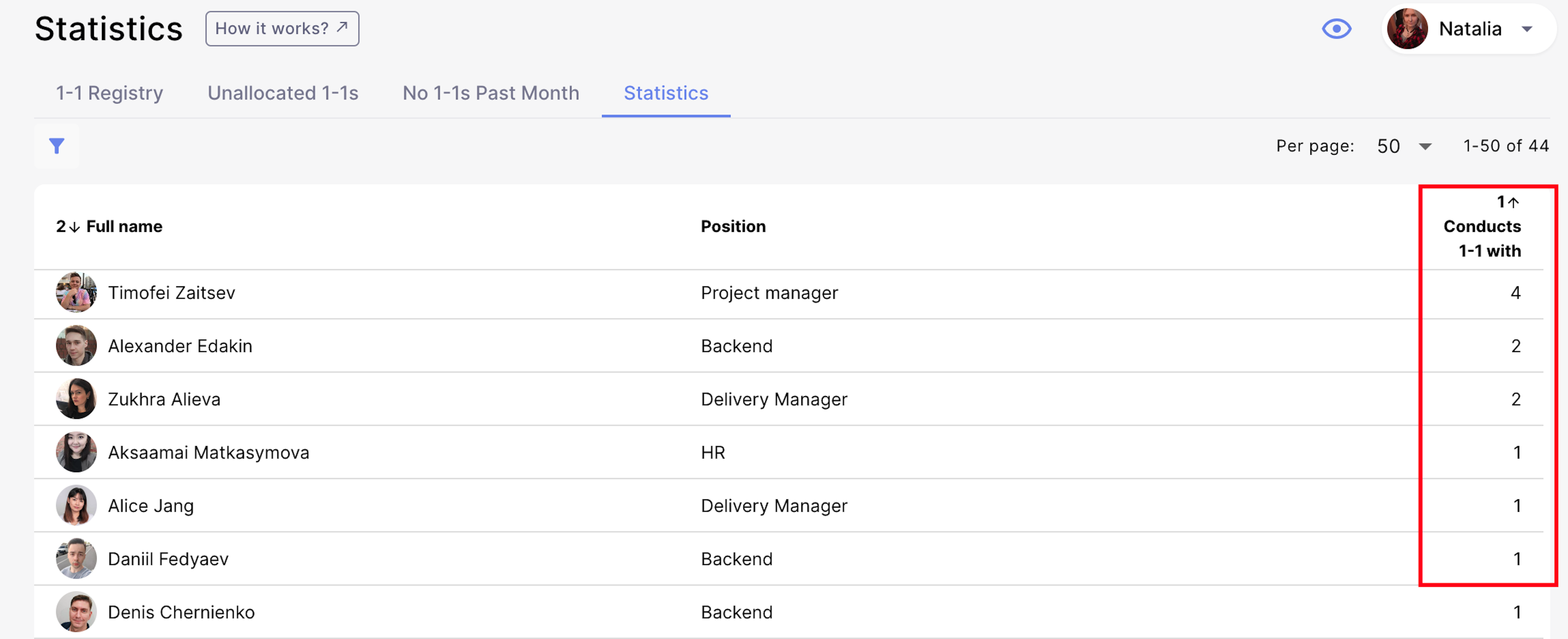Click Aksaamai Matkasymova's avatar

76,452
